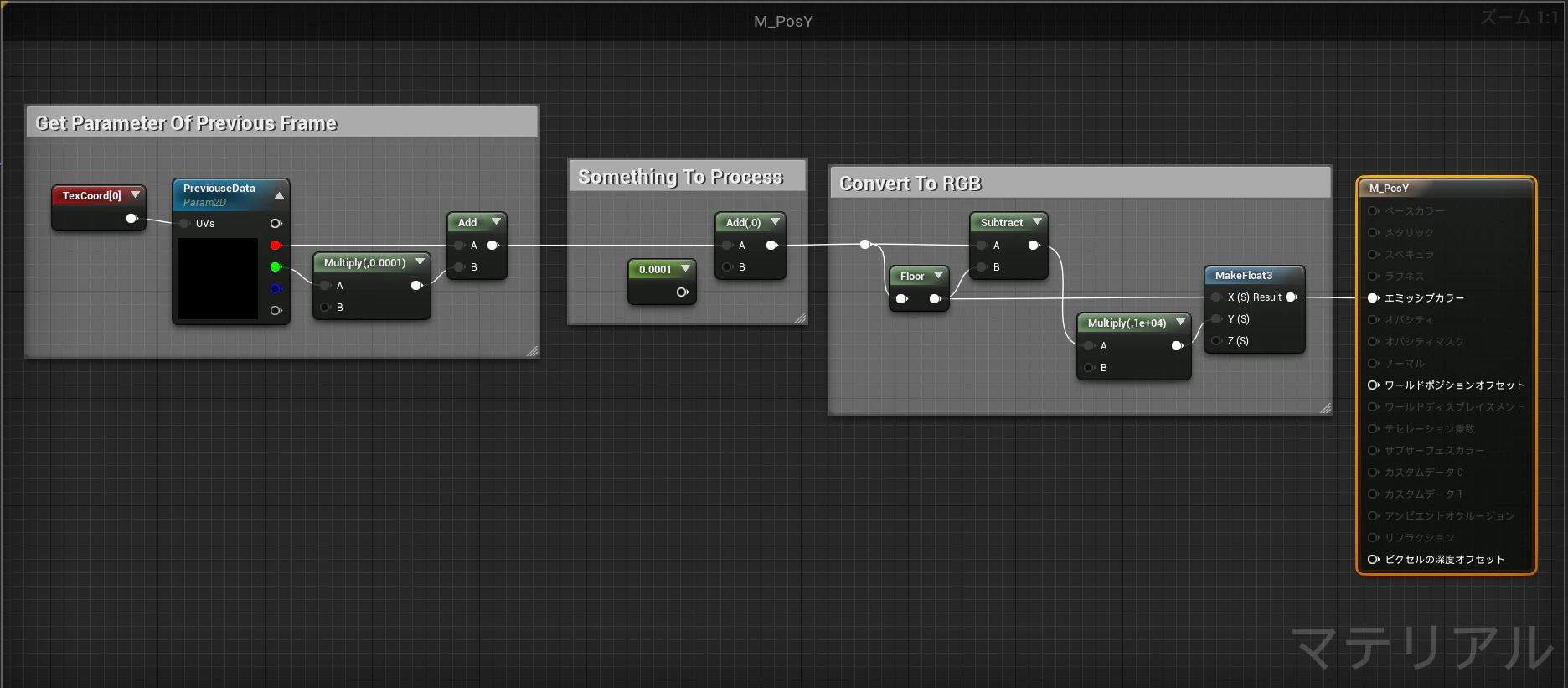Select the ピクセルの深度オフセット input pin
Image resolution: width=1568 pixels, height=688 pixels.
point(1373,560)
